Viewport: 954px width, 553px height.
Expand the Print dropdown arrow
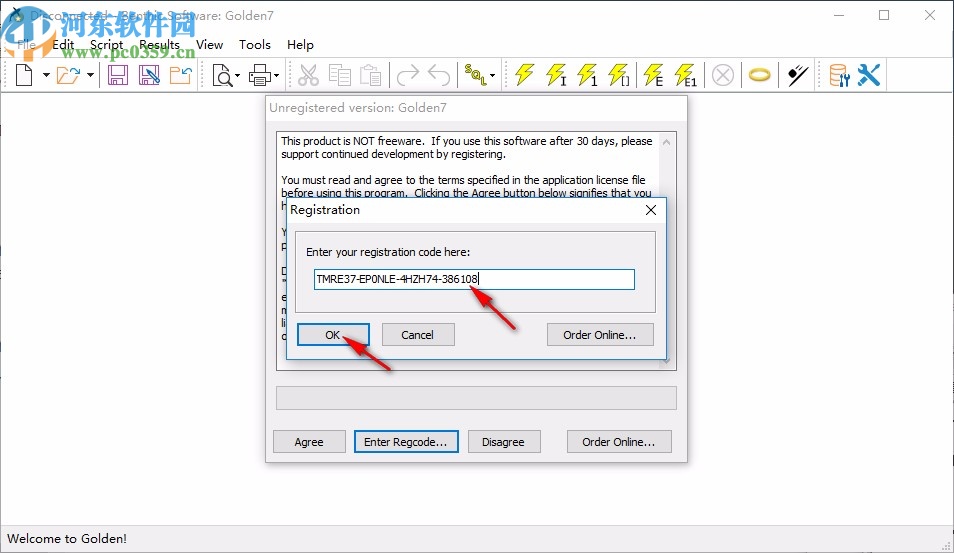pos(276,75)
